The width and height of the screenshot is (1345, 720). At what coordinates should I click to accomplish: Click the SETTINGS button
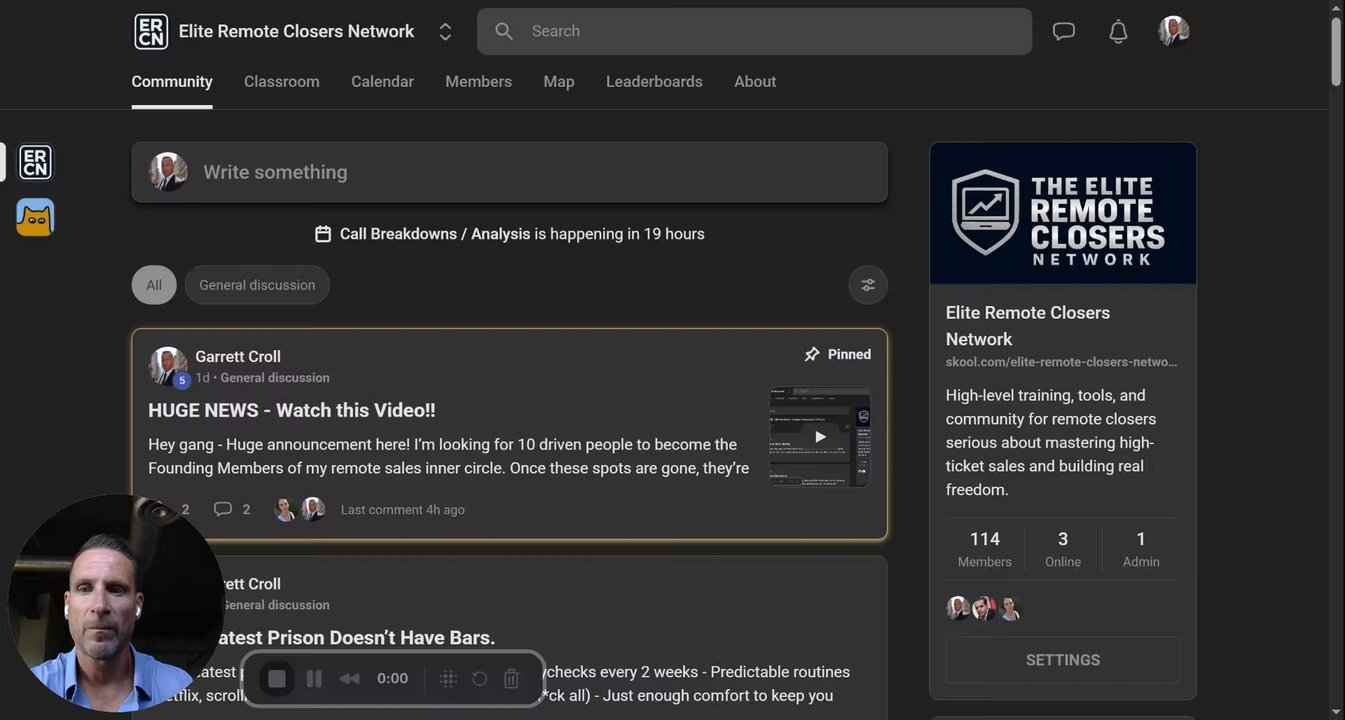1062,660
